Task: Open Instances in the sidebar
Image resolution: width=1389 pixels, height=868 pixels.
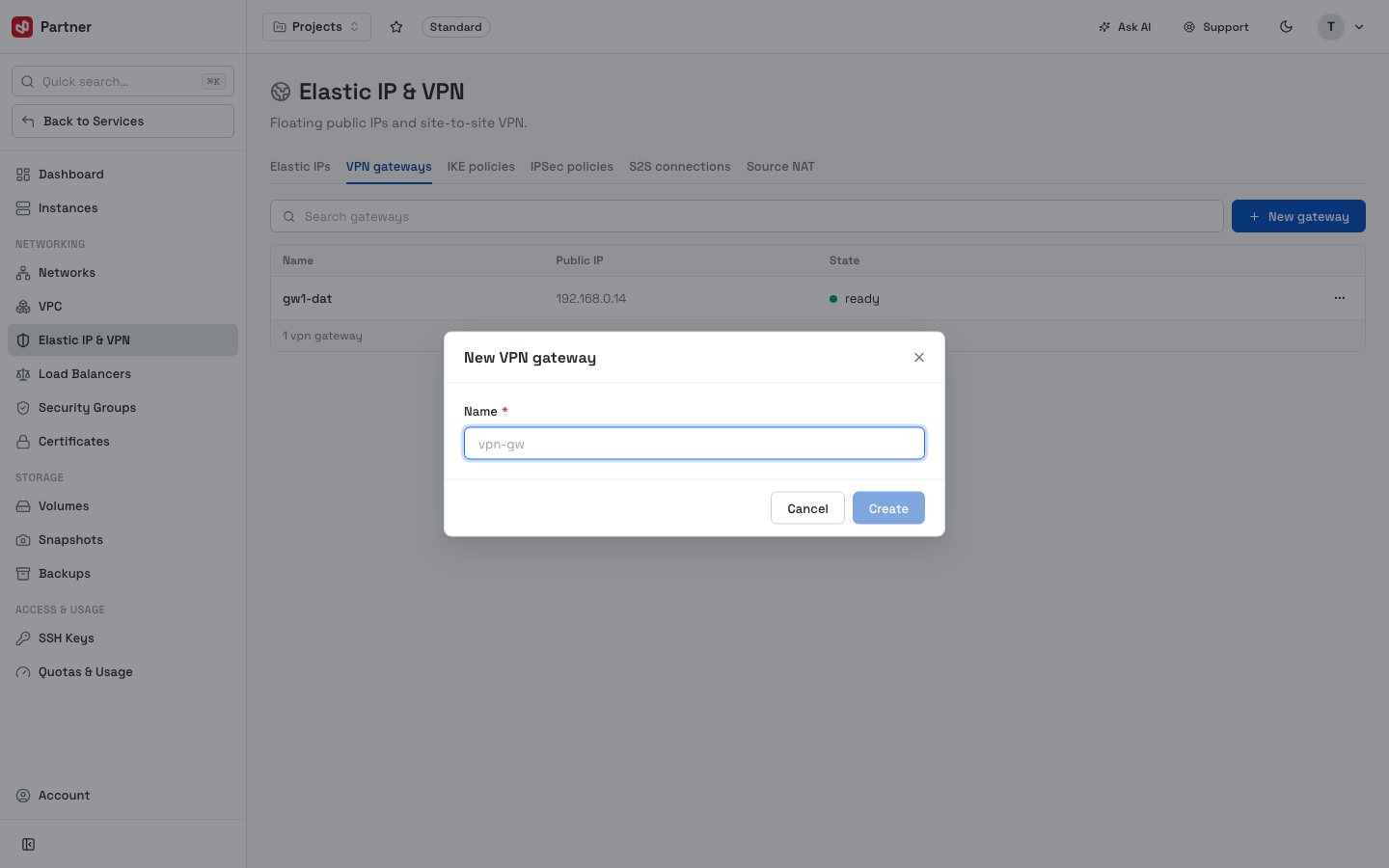Action: coord(123,208)
